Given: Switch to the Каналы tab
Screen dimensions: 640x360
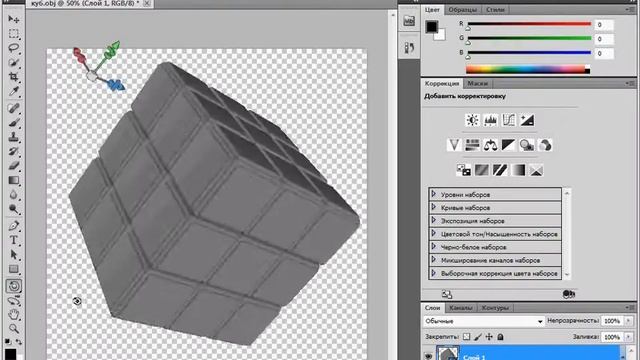Looking at the screenshot, I should point(460,308).
